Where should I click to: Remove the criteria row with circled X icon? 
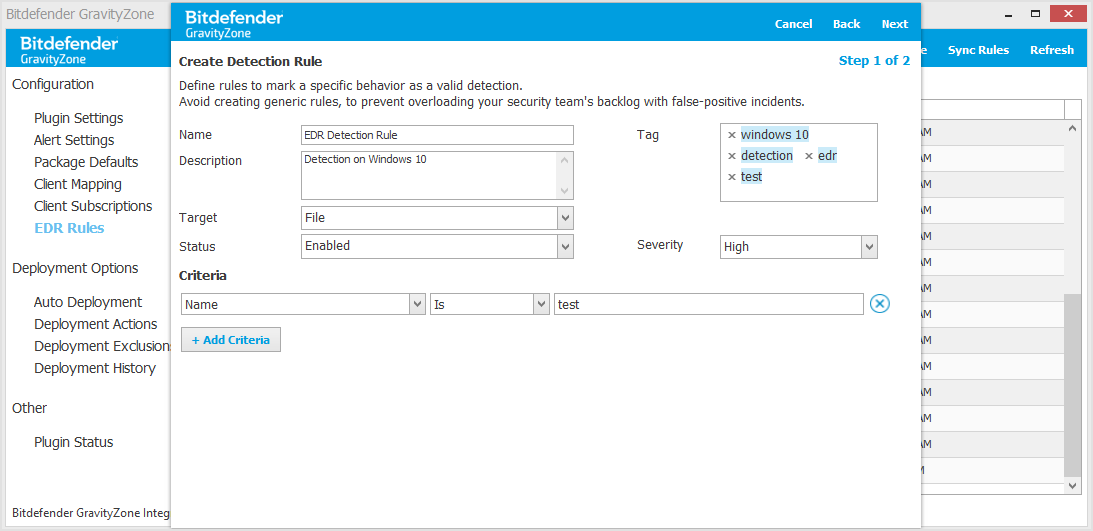click(x=879, y=304)
